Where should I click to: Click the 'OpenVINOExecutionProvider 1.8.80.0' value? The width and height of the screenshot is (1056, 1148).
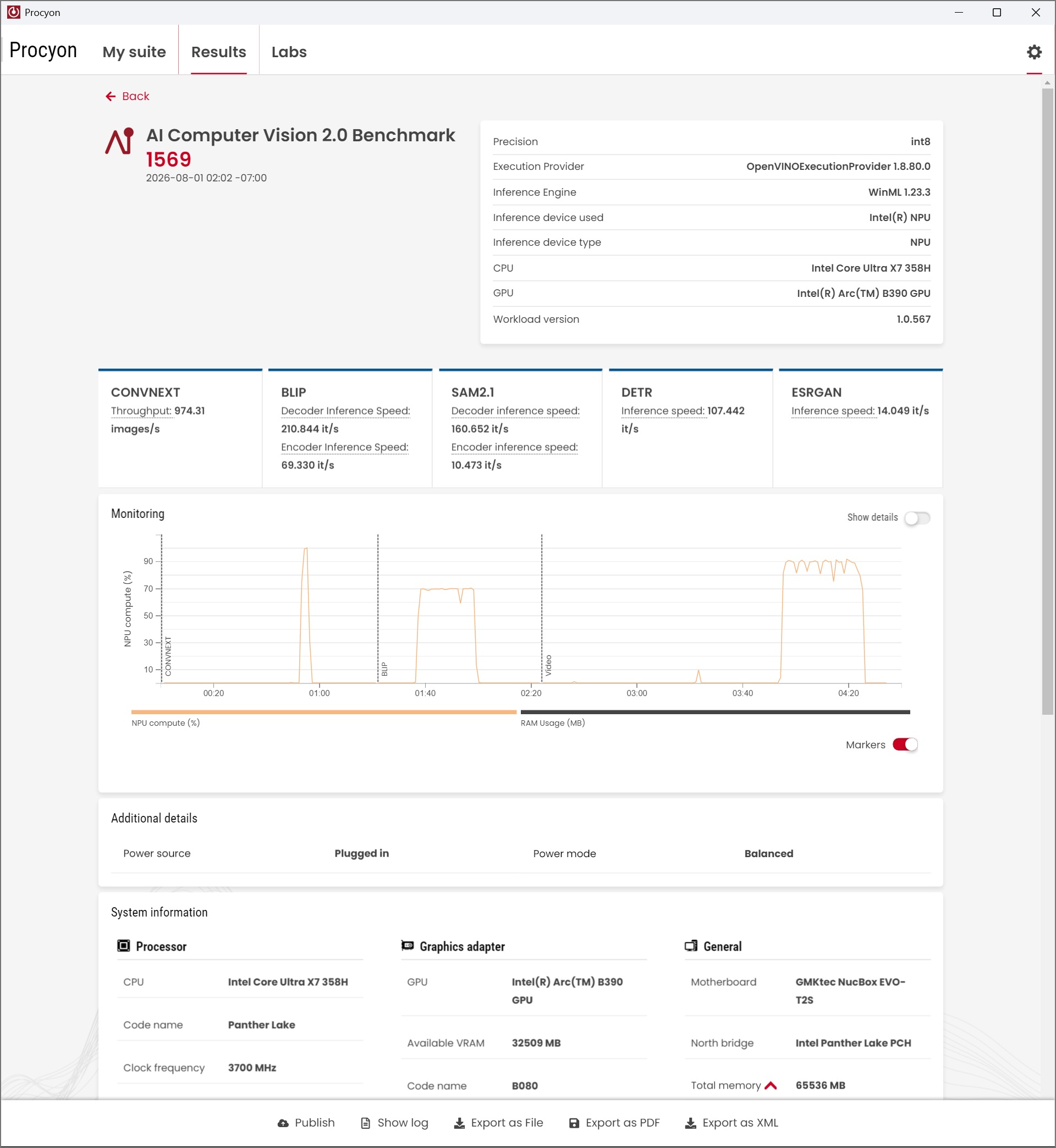838,167
